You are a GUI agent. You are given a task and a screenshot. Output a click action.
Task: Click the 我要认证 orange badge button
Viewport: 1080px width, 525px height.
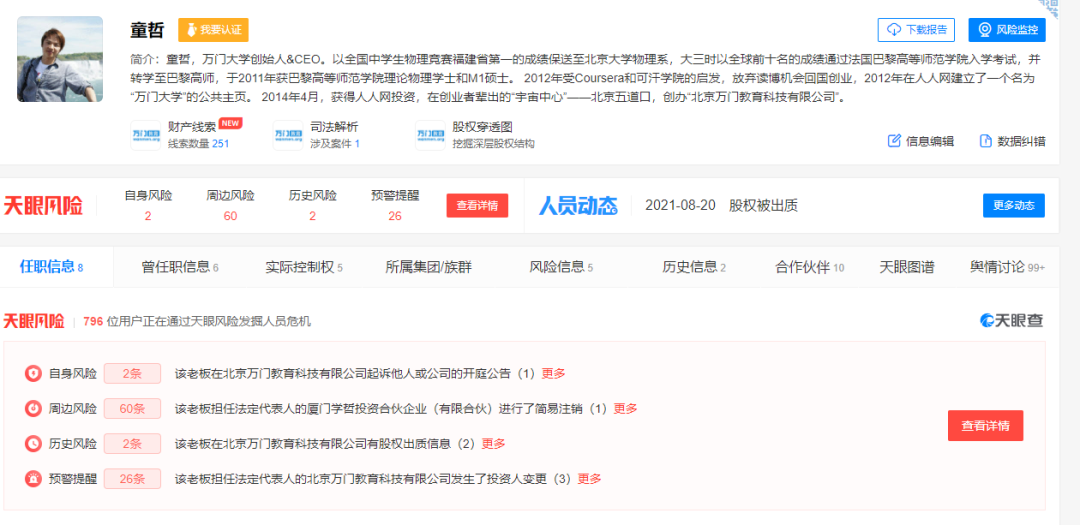[x=213, y=30]
